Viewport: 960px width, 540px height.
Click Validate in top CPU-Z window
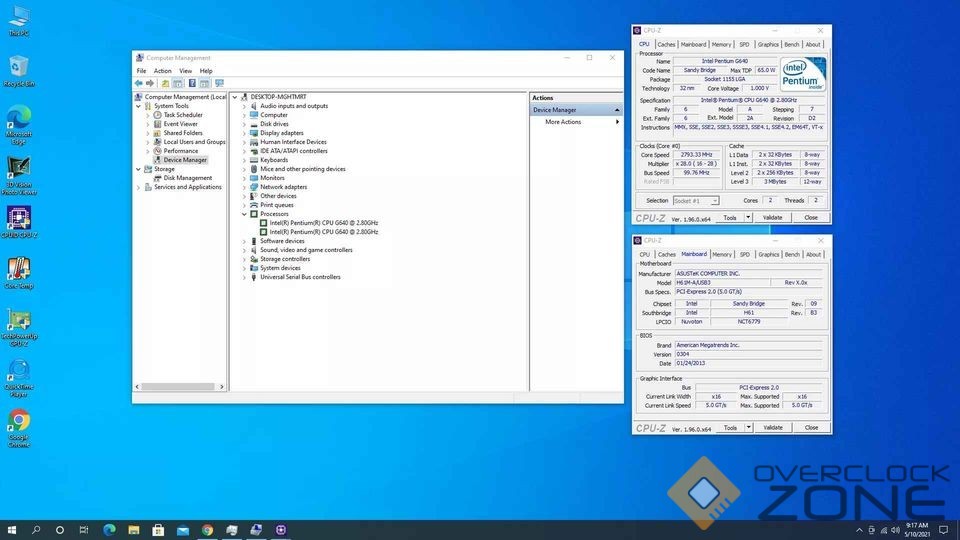772,217
